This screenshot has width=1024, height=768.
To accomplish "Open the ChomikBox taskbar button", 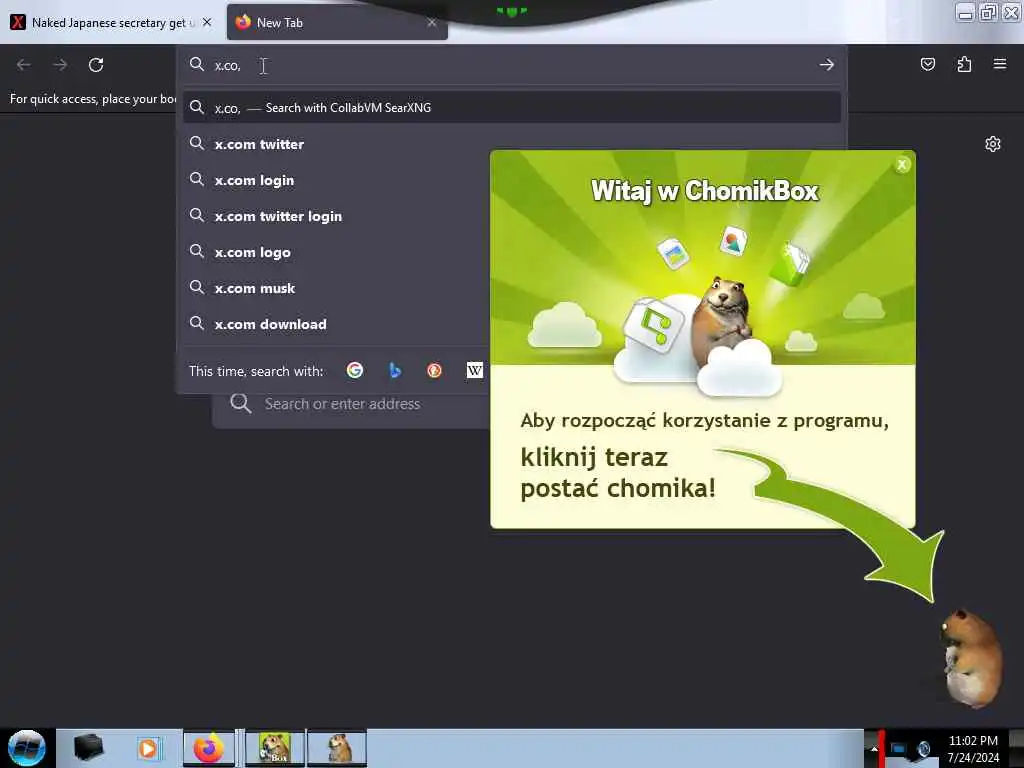I will tap(274, 748).
